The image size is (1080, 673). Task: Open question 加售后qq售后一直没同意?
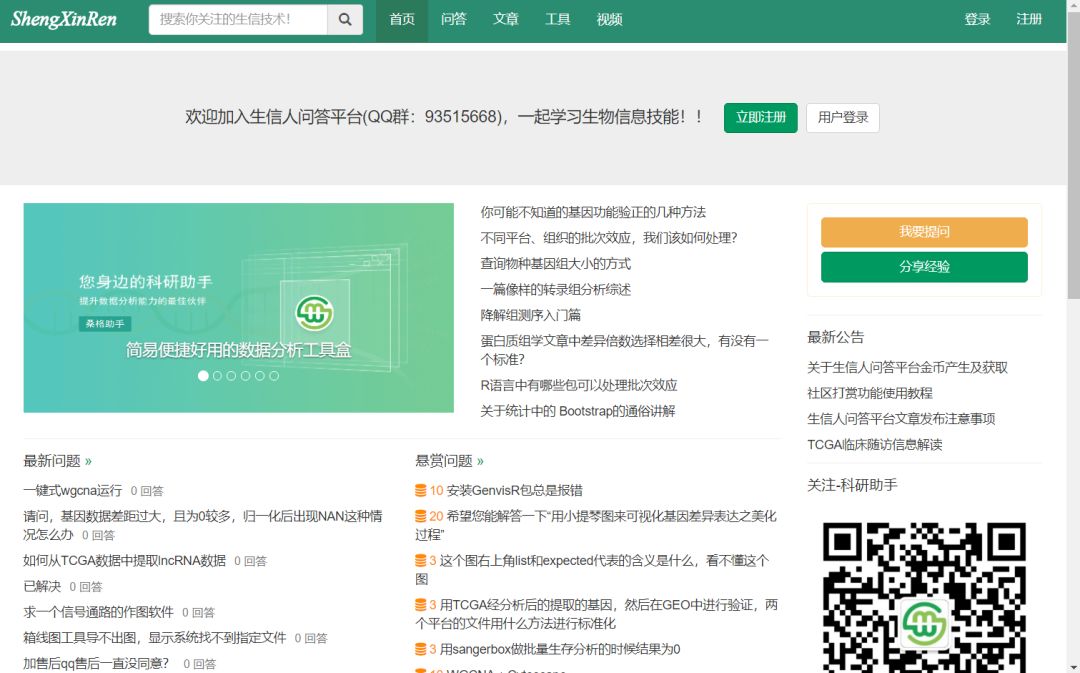point(96,663)
